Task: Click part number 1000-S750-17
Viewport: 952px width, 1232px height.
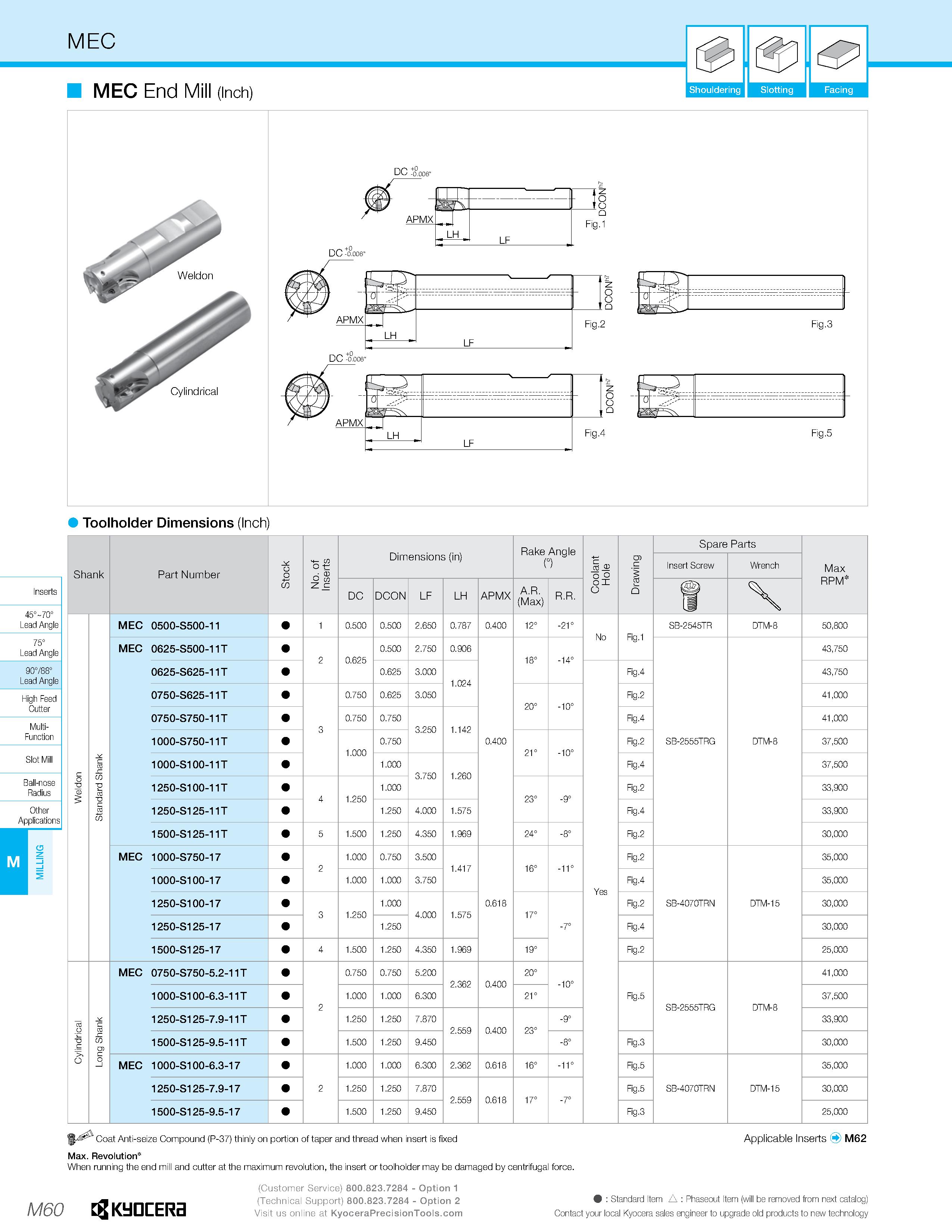Action: [x=186, y=857]
